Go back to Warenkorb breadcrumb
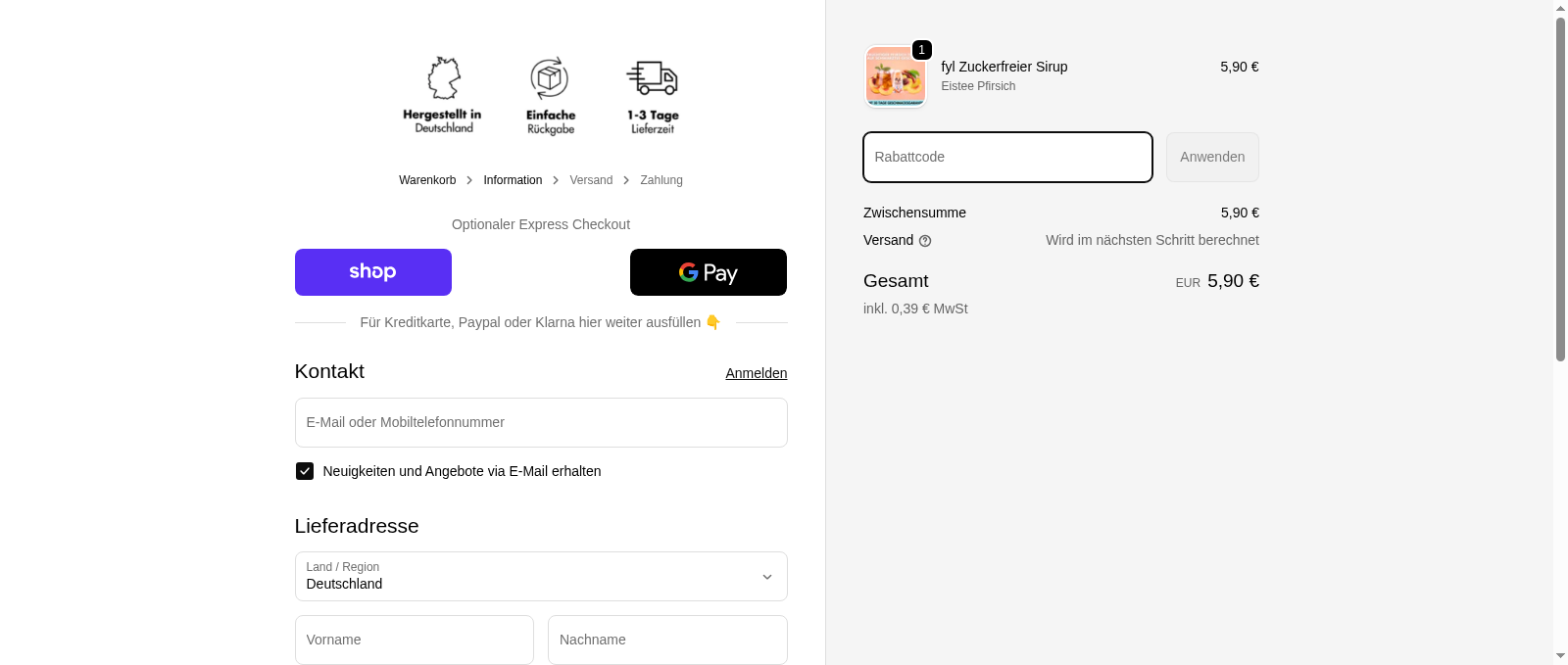The width and height of the screenshot is (1568, 665). pos(427,180)
